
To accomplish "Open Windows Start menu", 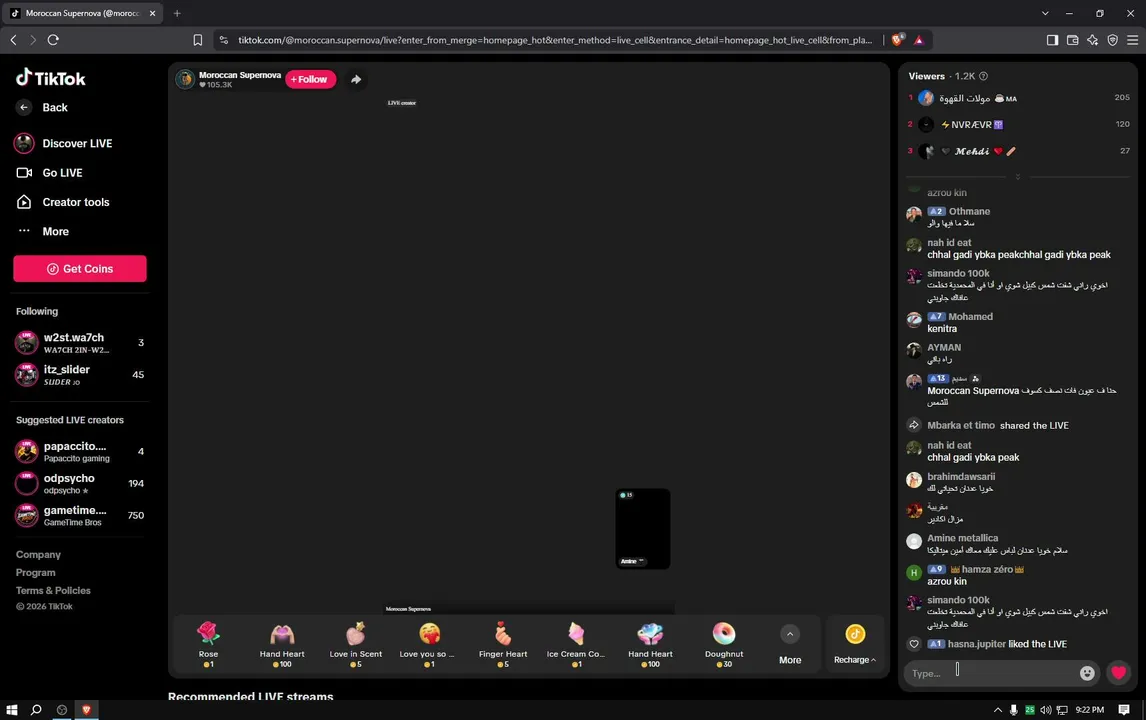I will tap(12, 710).
